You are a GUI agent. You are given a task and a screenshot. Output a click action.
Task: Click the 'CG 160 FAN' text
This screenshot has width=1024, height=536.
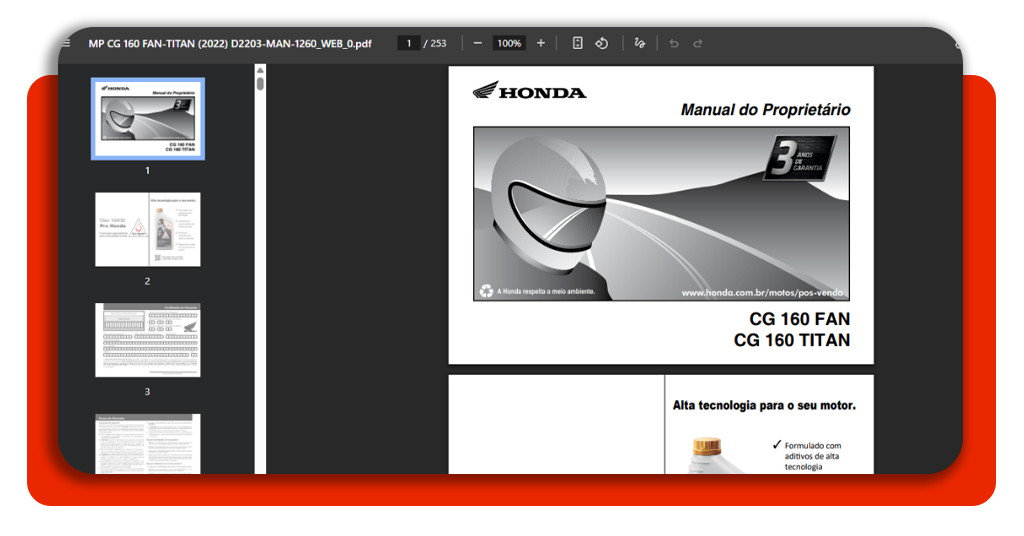point(799,319)
